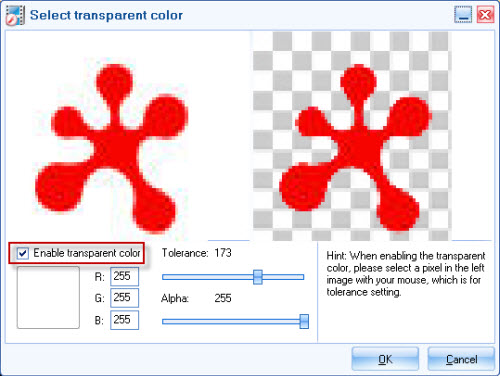This screenshot has height=376, width=500.
Task: Open the white color swatch preview box
Action: click(x=48, y=297)
